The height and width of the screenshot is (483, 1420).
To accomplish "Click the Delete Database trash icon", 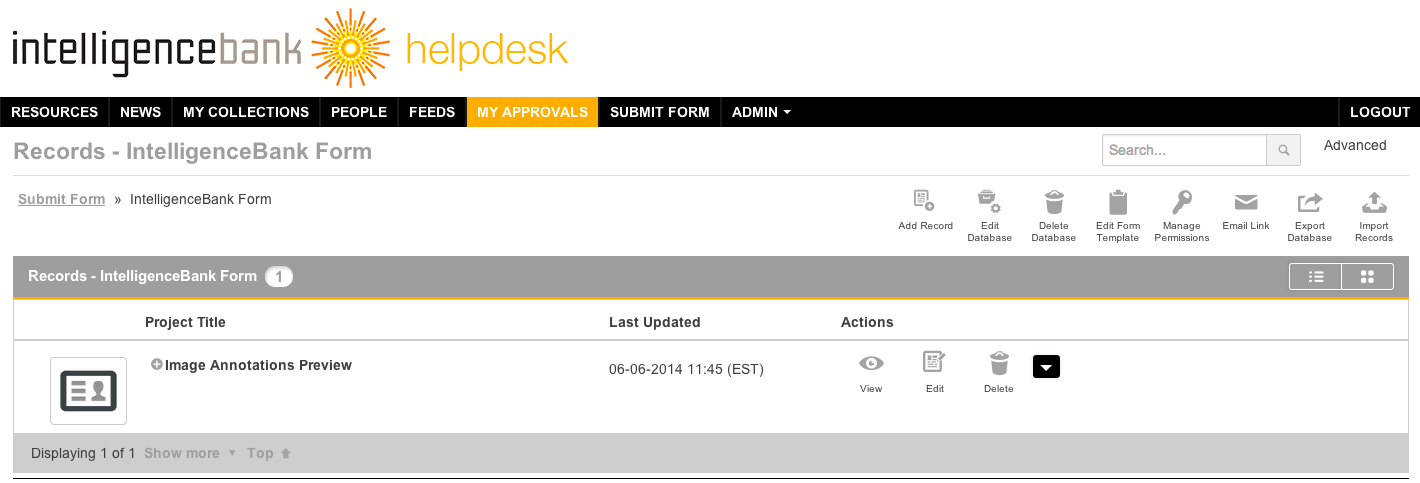I will tap(1053, 202).
